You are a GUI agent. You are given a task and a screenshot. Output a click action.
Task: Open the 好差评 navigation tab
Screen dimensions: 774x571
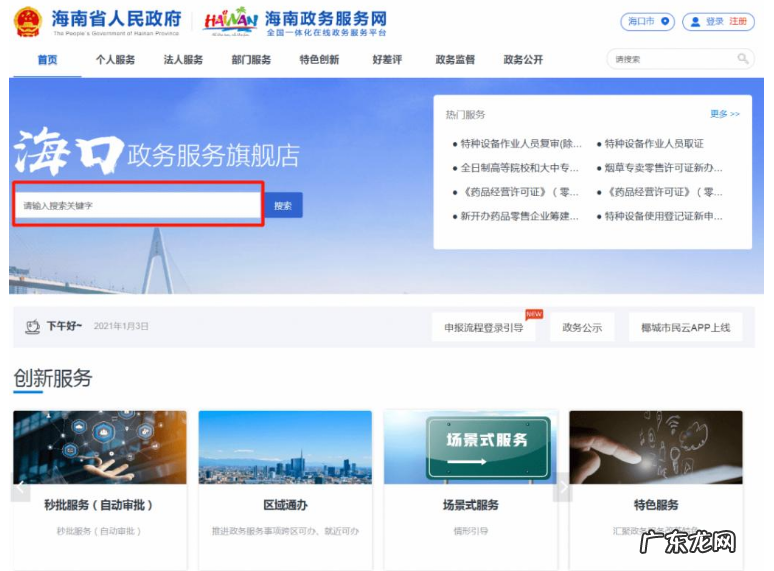pyautogui.click(x=387, y=60)
